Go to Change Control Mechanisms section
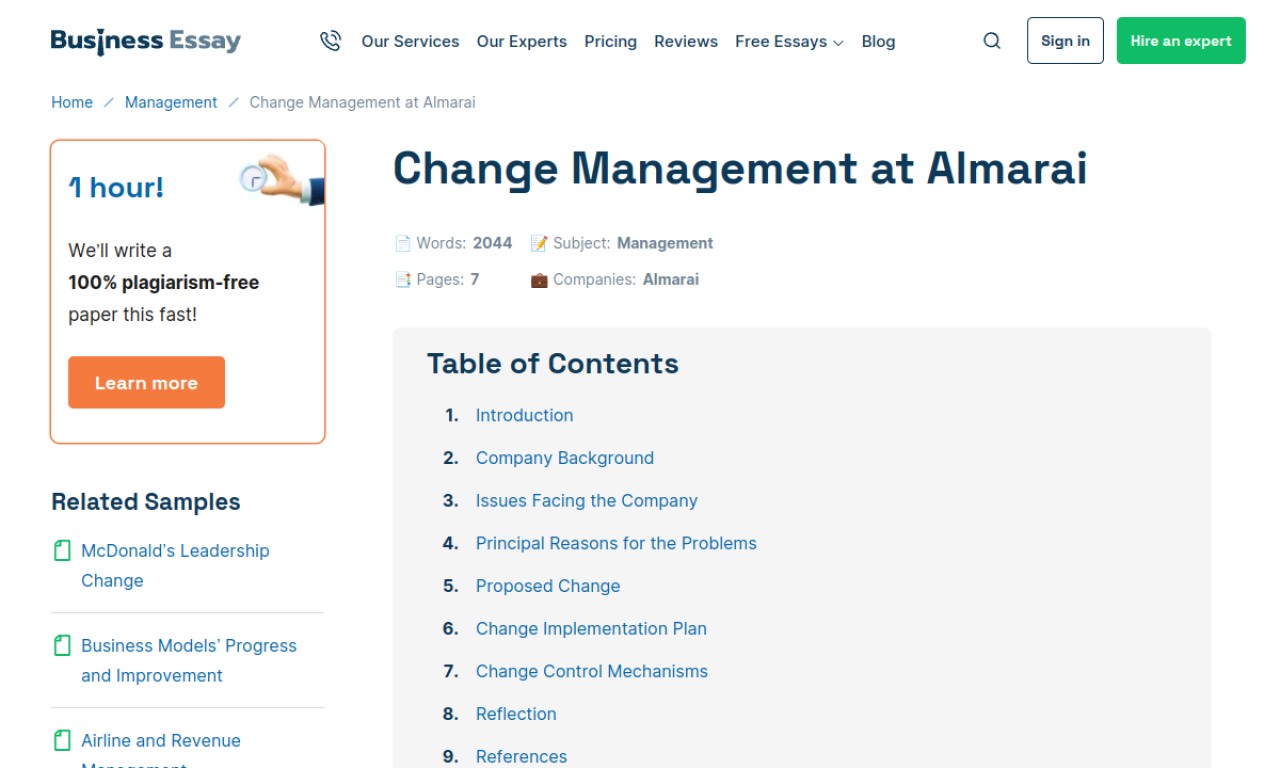1280x768 pixels. (592, 671)
